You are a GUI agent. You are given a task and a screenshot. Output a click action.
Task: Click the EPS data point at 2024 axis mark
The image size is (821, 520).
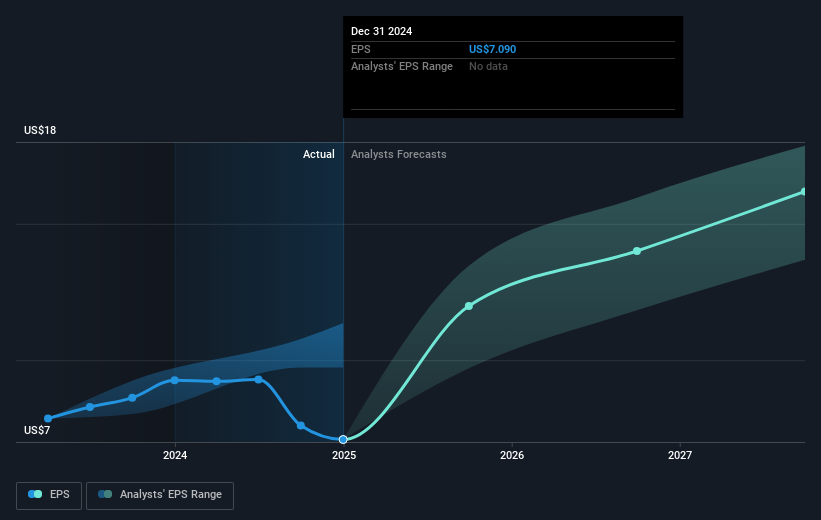coord(174,380)
